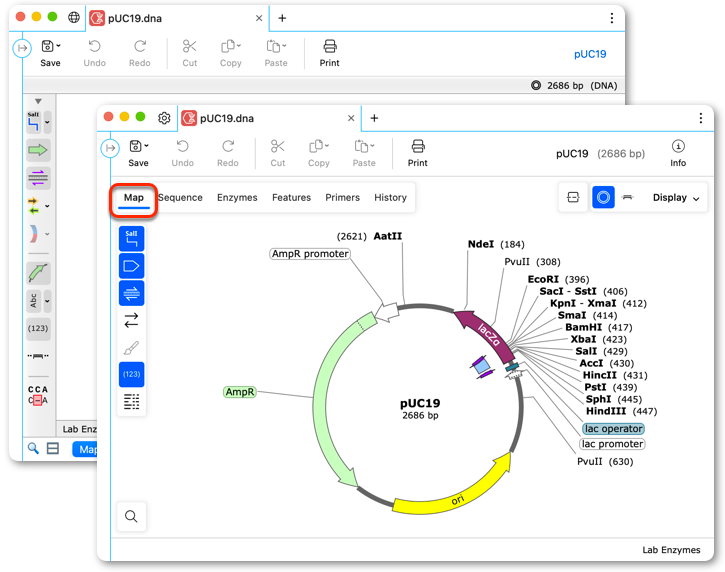Toggle (123) enzyme numbering in front window
This screenshot has height=572, width=725.
tap(131, 374)
